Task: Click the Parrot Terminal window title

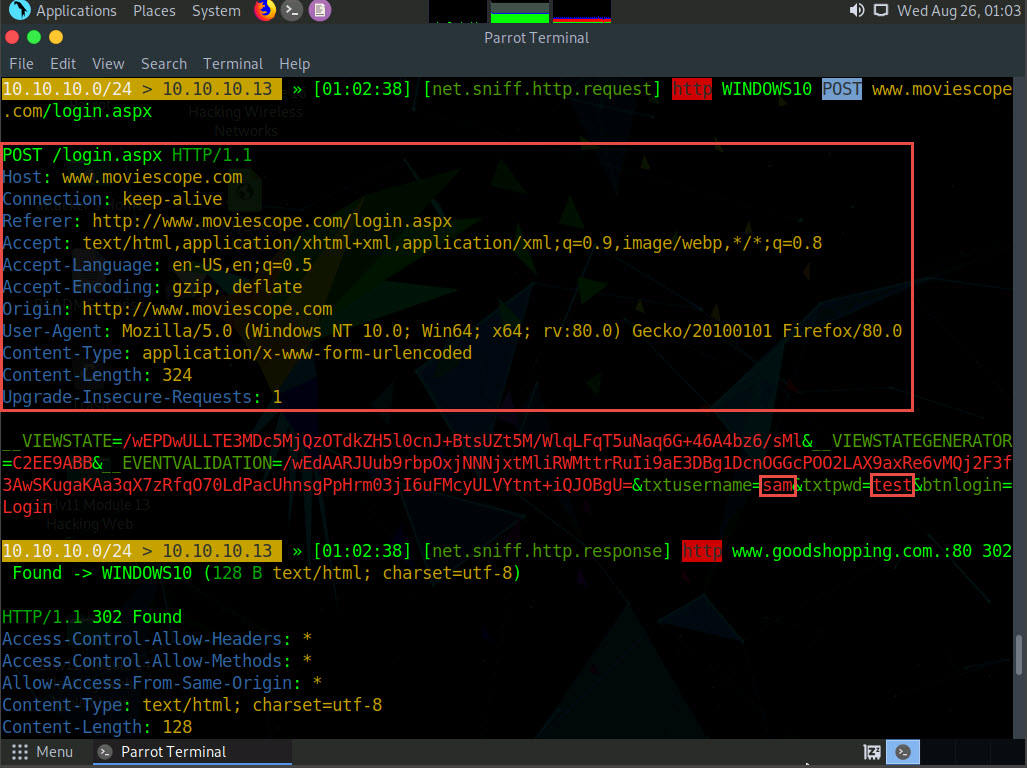Action: tap(536, 38)
